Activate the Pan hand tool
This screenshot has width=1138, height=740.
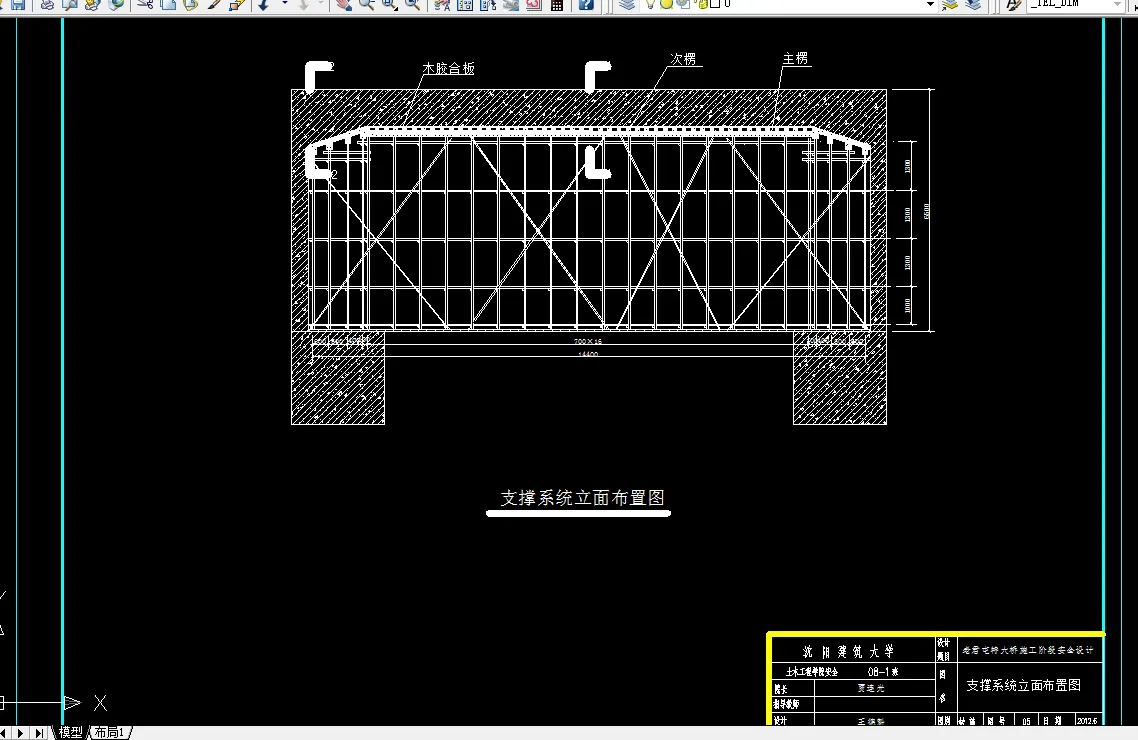pyautogui.click(x=343, y=4)
